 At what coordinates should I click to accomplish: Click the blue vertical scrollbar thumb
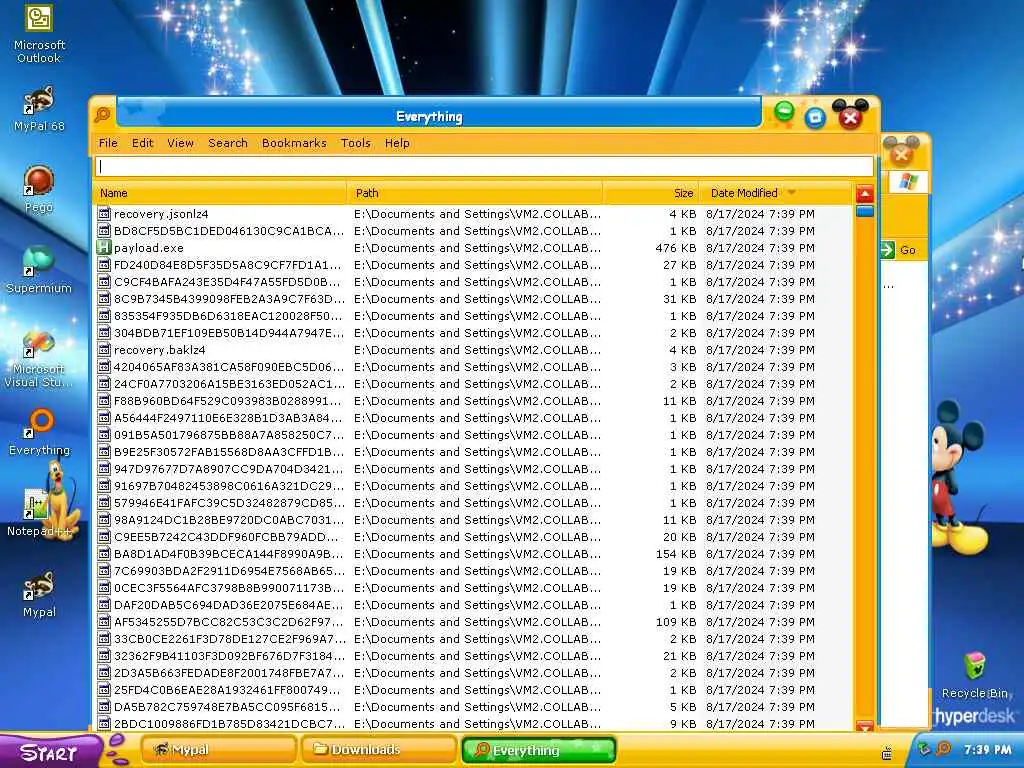coord(865,211)
